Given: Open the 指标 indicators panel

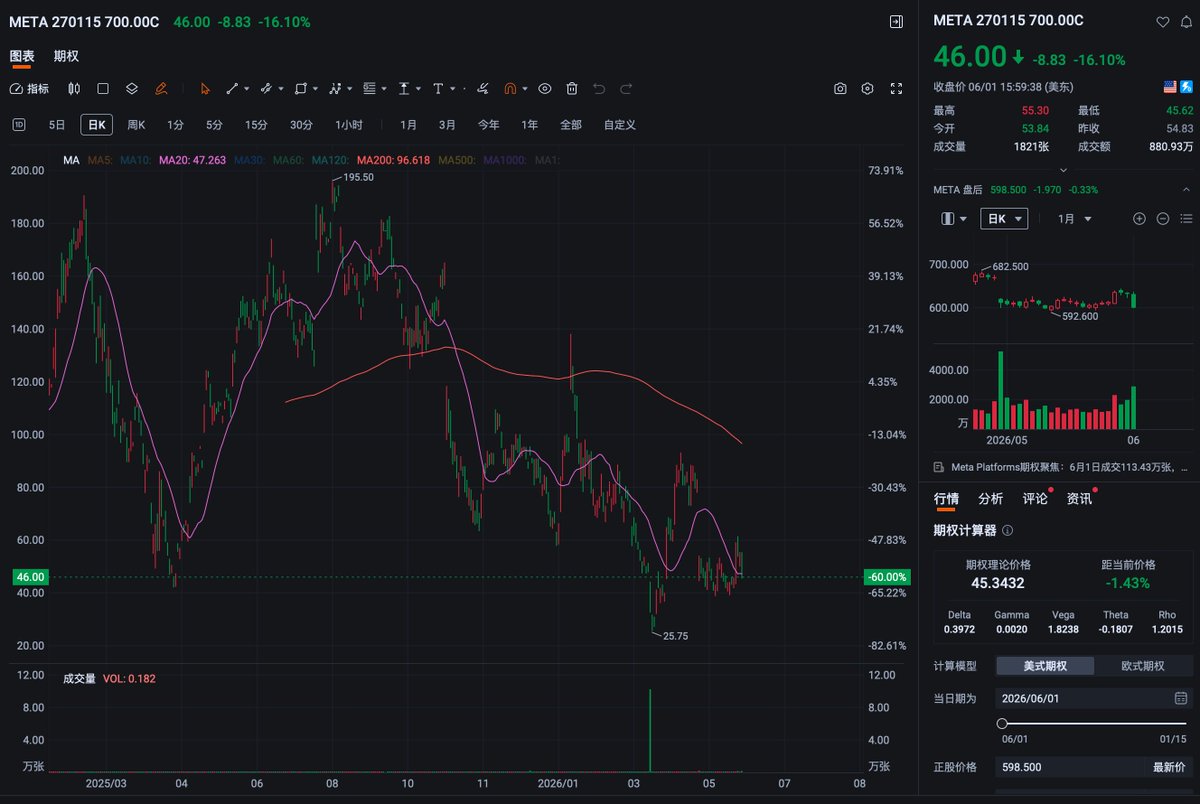Looking at the screenshot, I should [29, 88].
